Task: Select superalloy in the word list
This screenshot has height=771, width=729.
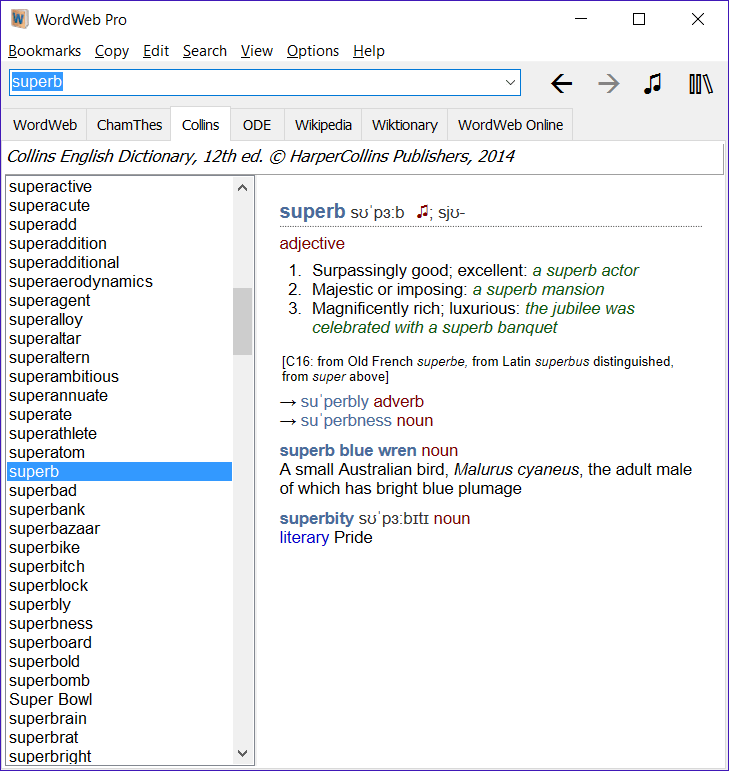Action: click(119, 320)
